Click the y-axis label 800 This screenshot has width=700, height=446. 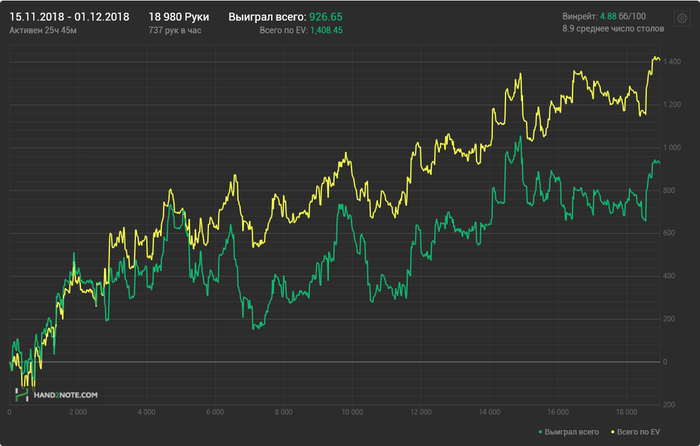(x=669, y=190)
